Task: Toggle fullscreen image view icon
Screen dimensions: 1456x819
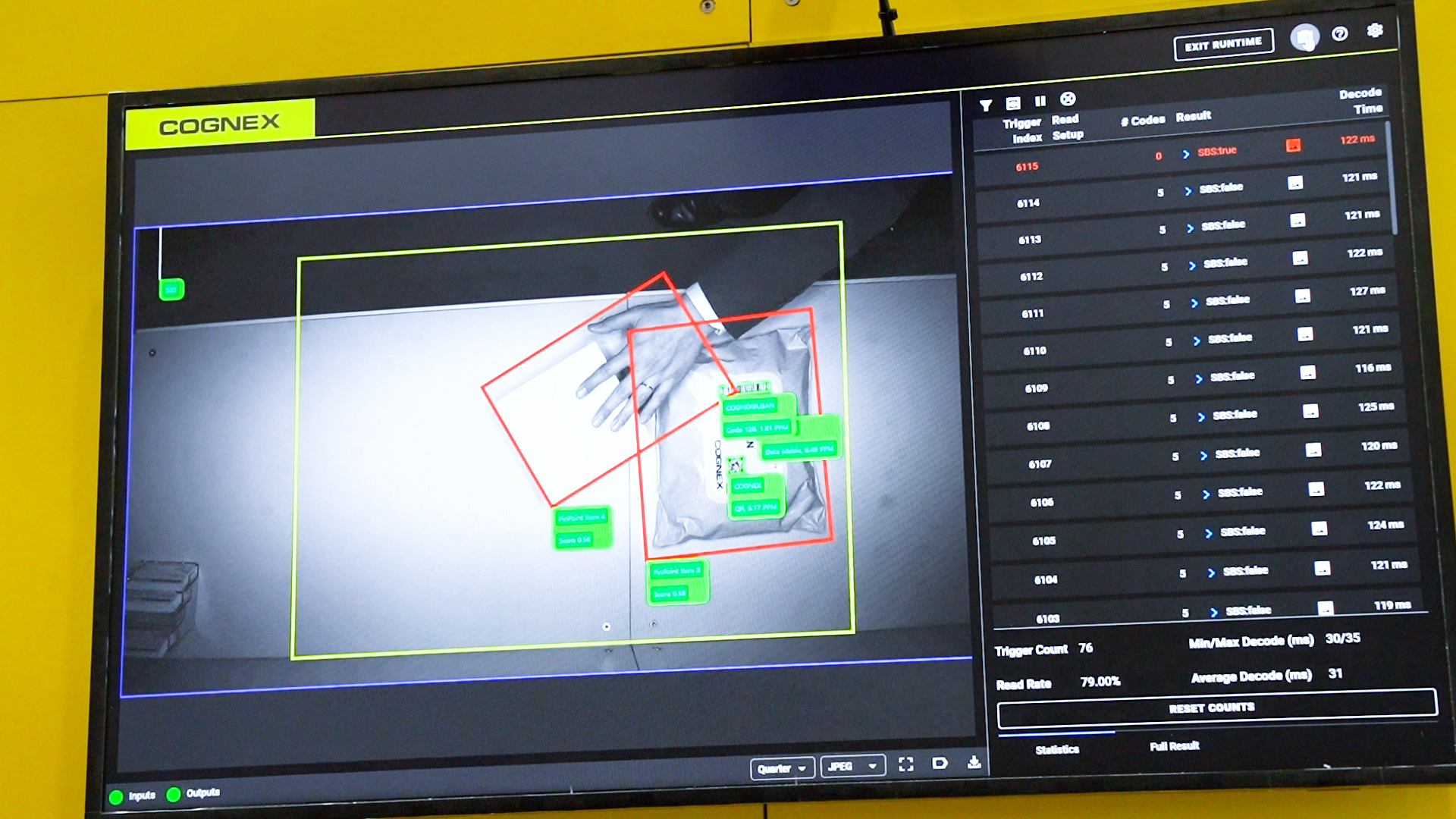Action: [x=906, y=764]
